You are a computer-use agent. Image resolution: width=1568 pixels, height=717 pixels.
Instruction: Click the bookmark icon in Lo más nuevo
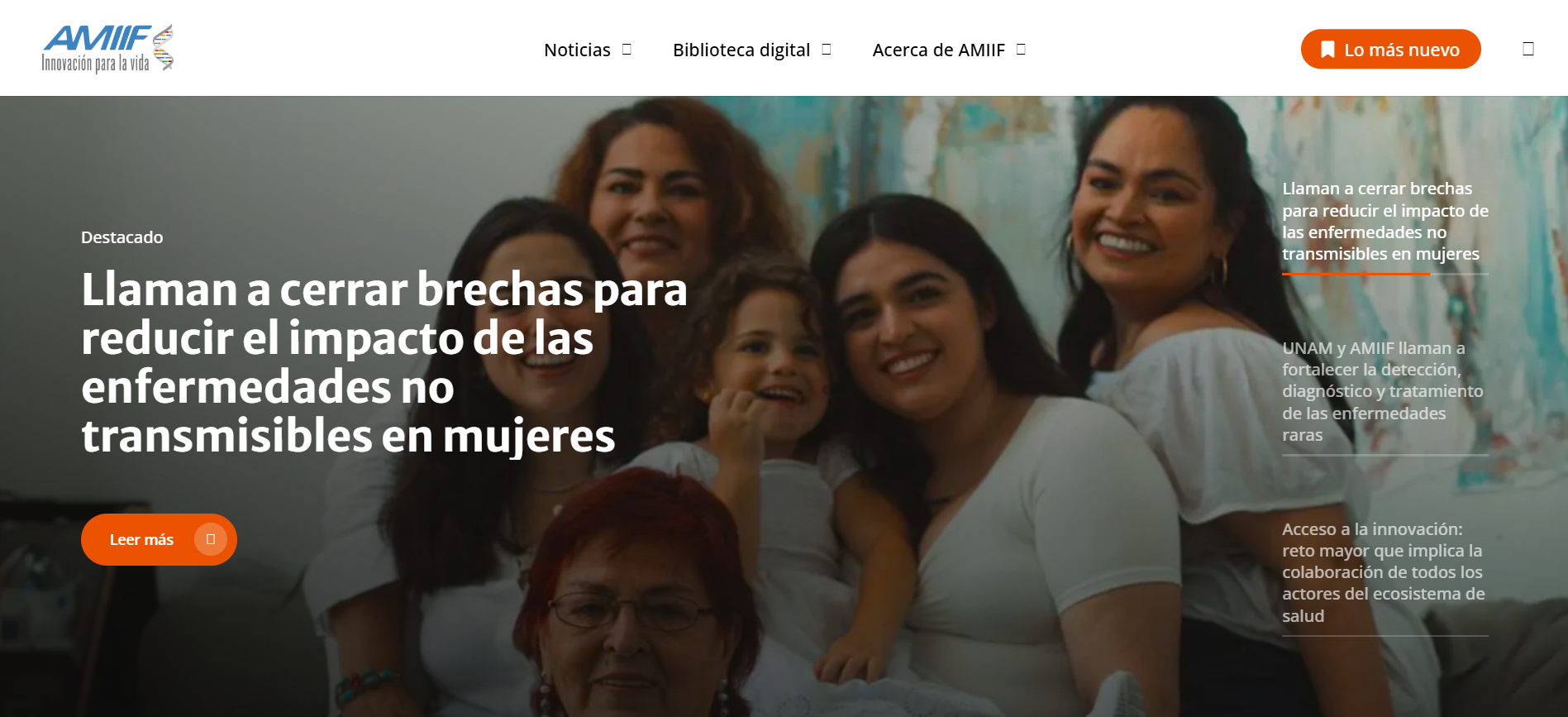[x=1327, y=50]
